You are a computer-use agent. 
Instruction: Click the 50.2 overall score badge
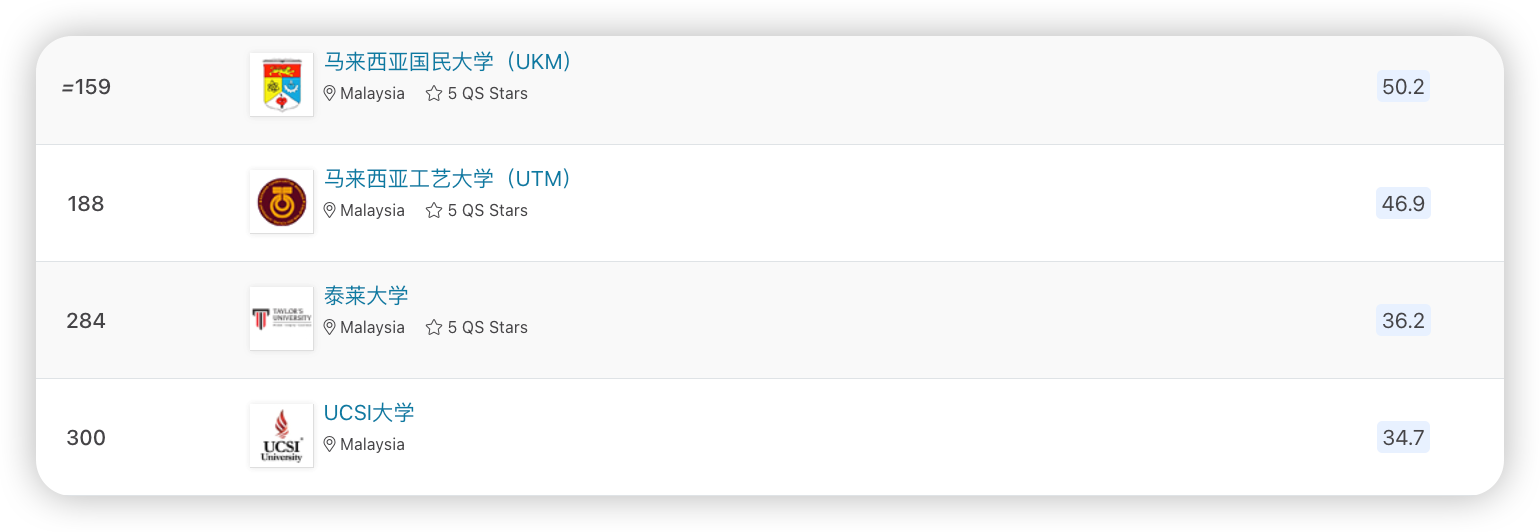click(x=1403, y=87)
